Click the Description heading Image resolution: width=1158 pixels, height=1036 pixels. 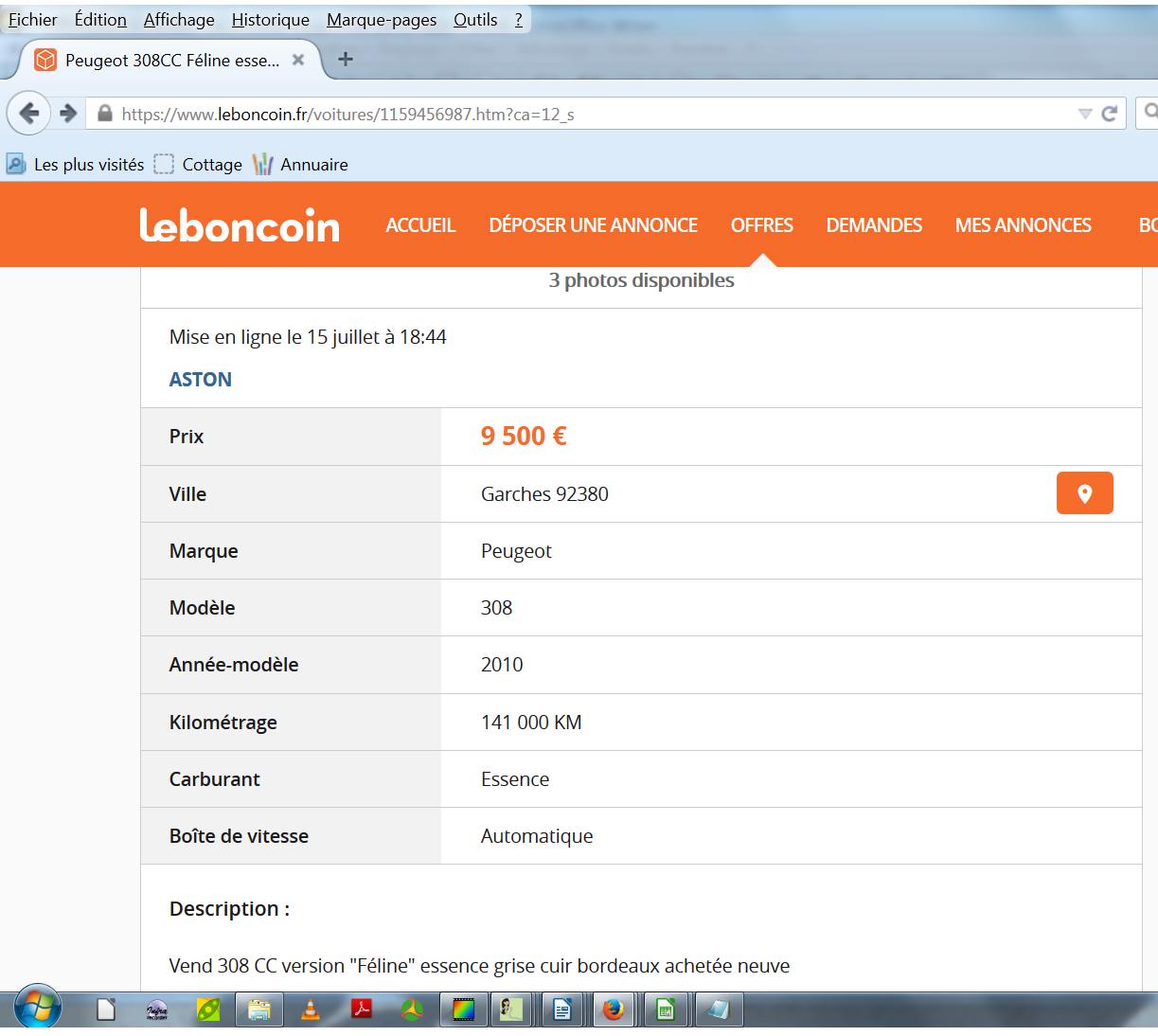click(229, 909)
